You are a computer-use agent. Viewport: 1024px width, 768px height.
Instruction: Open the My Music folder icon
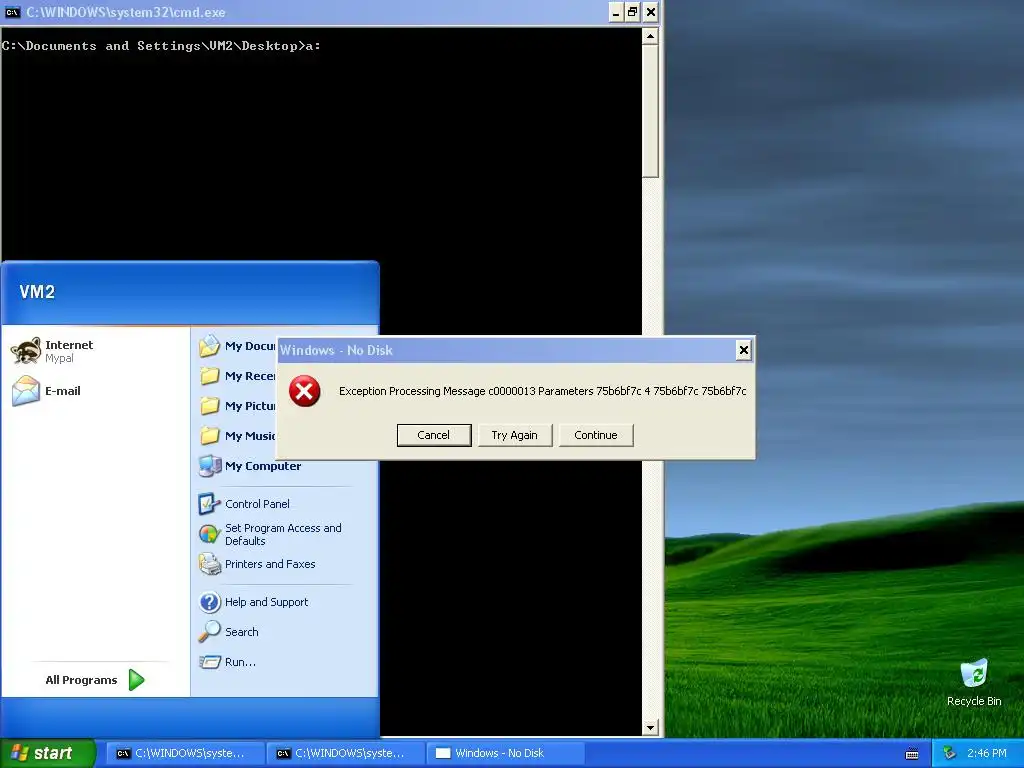(x=210, y=436)
